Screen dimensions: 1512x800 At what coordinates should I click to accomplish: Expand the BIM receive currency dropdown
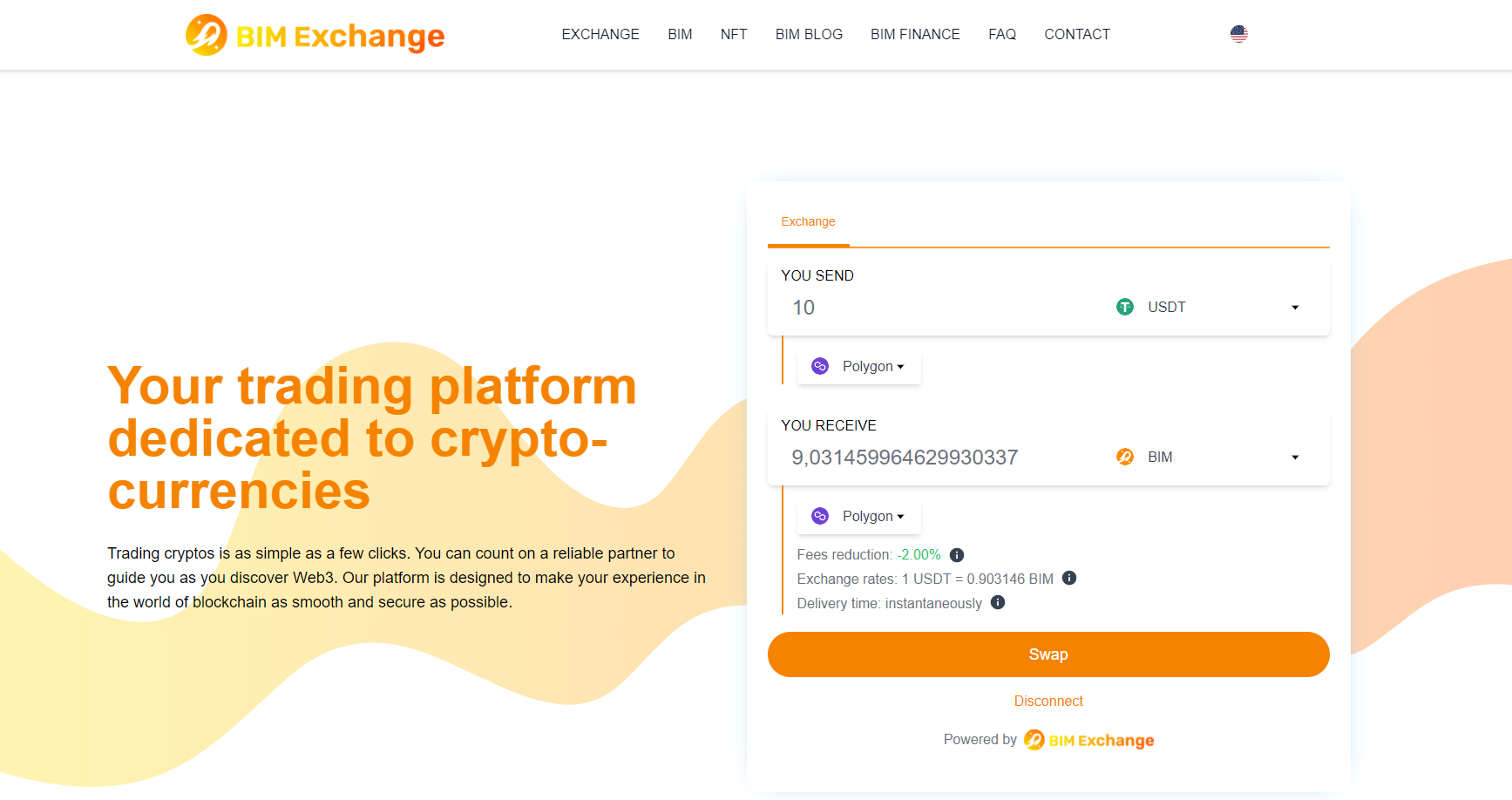pyautogui.click(x=1295, y=458)
